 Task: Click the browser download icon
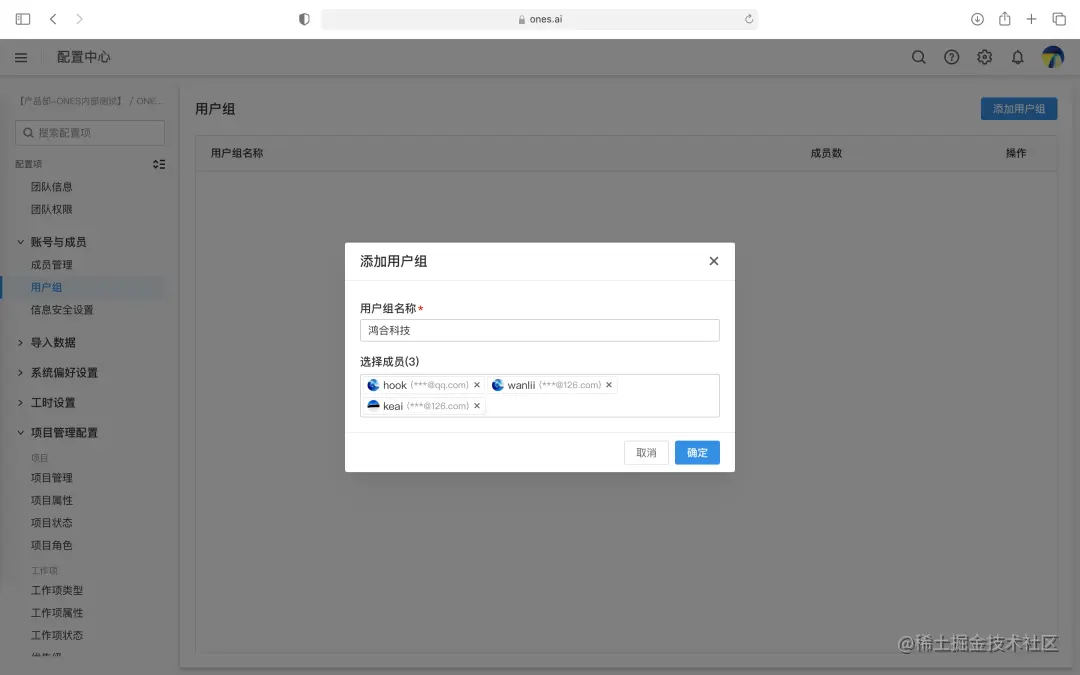click(977, 18)
